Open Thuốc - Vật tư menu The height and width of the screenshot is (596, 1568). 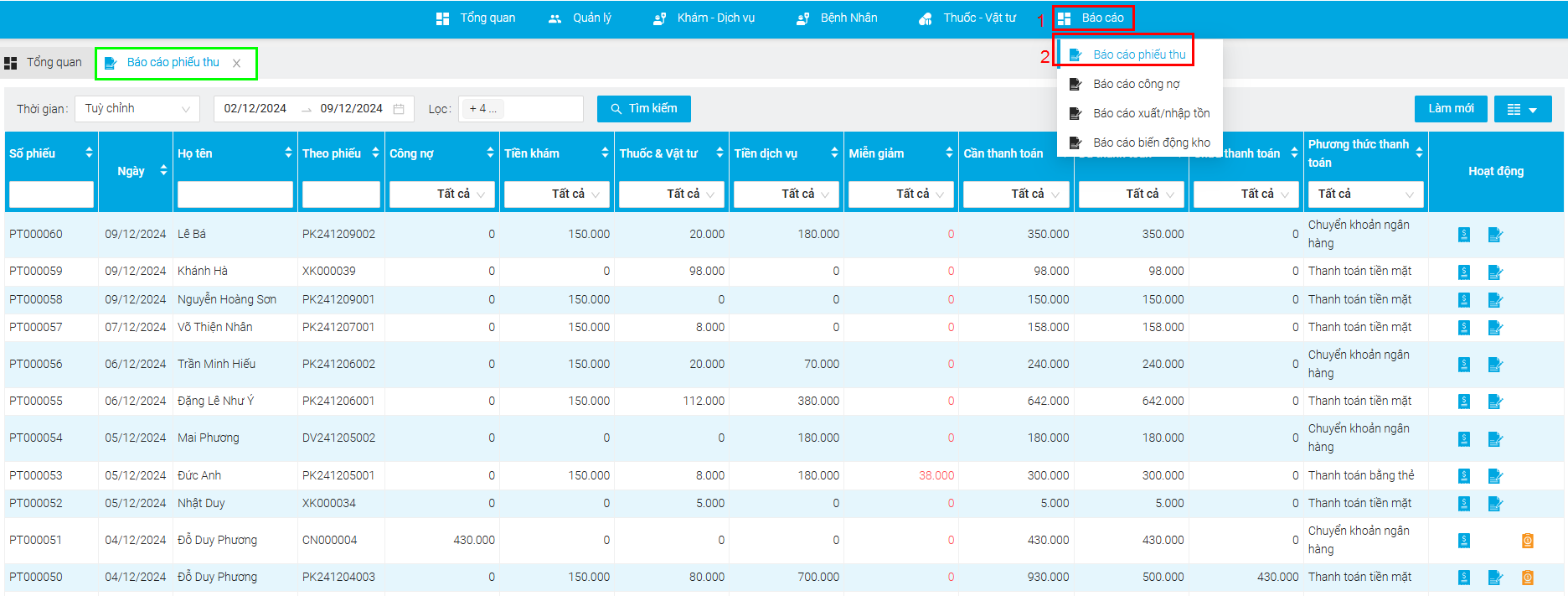(x=967, y=18)
